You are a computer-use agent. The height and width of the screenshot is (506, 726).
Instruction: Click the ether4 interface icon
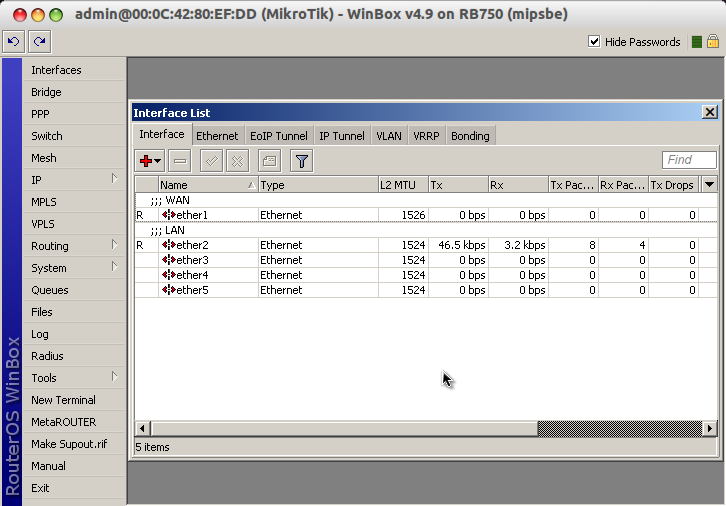(169, 275)
